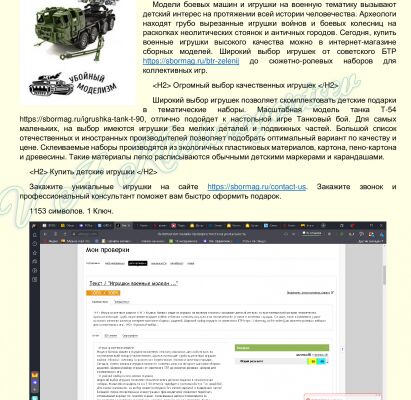Click the cyan score cell in results row
Viewport: 411px width, 400px height.
(322, 361)
